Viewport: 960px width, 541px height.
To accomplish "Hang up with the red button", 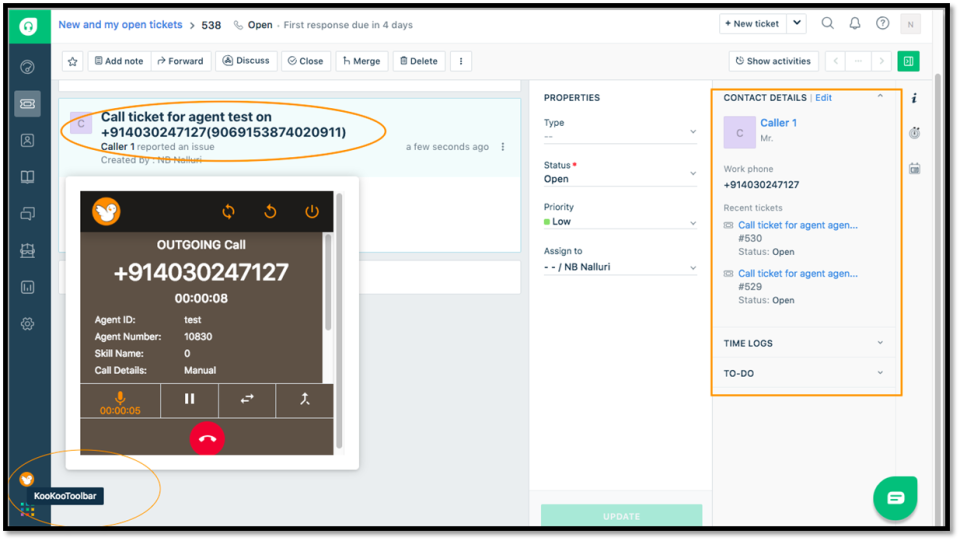I will pos(207,438).
